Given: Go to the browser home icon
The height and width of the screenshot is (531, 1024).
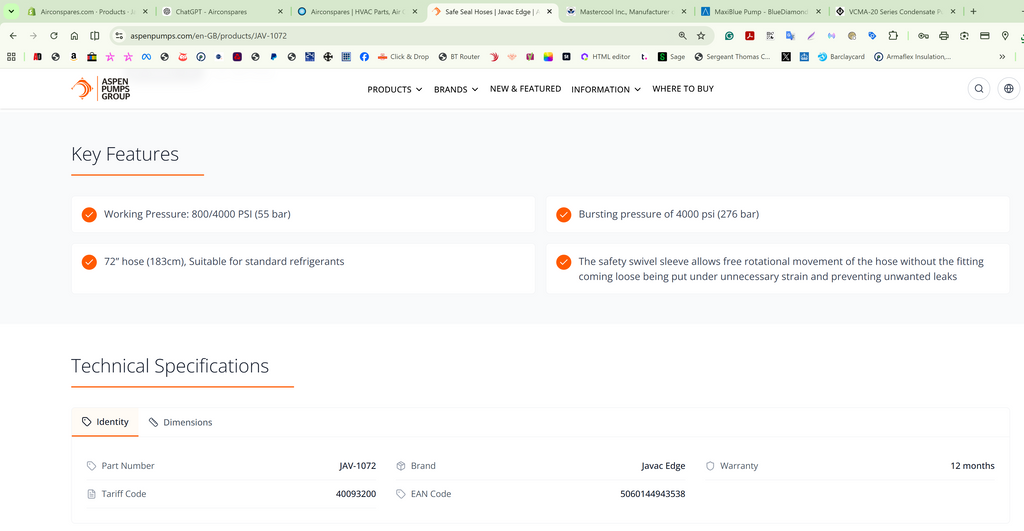Looking at the screenshot, I should coord(74,36).
